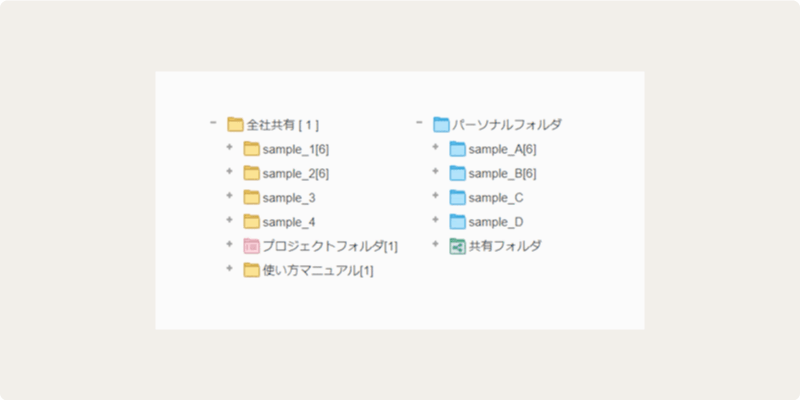The image size is (800, 400).
Task: Click the sample_D blue folder icon
Action: pyautogui.click(x=457, y=222)
